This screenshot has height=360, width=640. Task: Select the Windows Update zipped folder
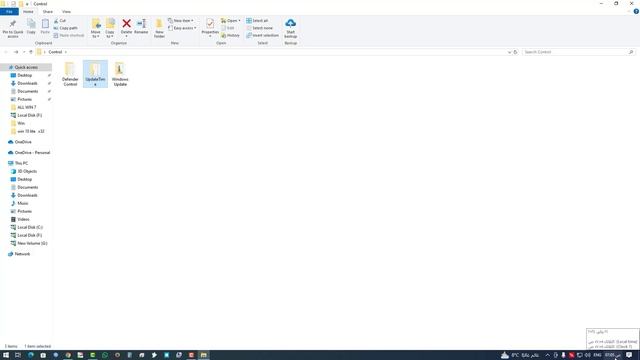point(120,74)
